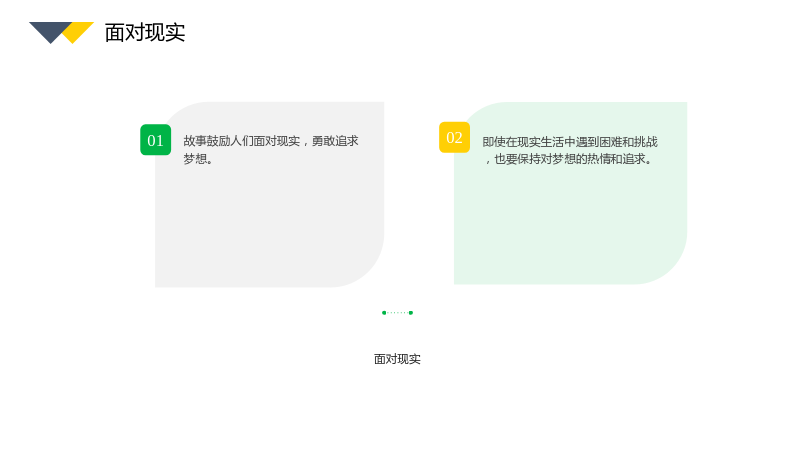Viewport: 800px width, 450px height.
Task: Click the green 01 number badge
Action: [x=156, y=140]
